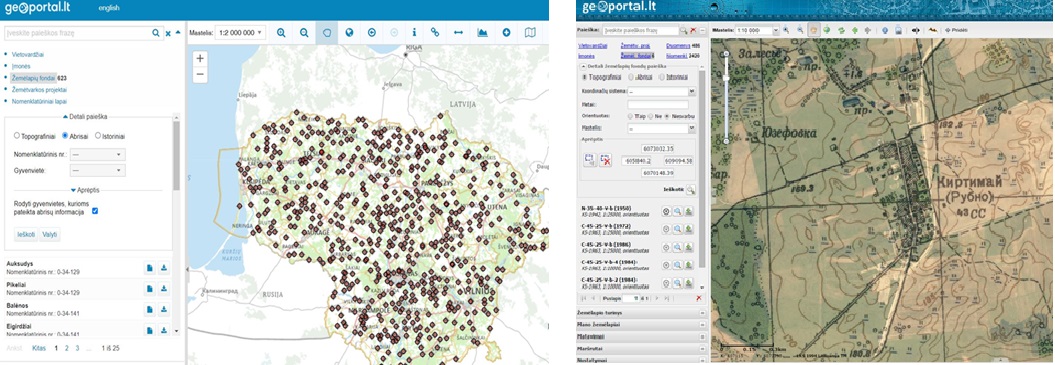Choose 'Nesvarbu' for Orientuotas option
1055x365 pixels.
point(667,116)
